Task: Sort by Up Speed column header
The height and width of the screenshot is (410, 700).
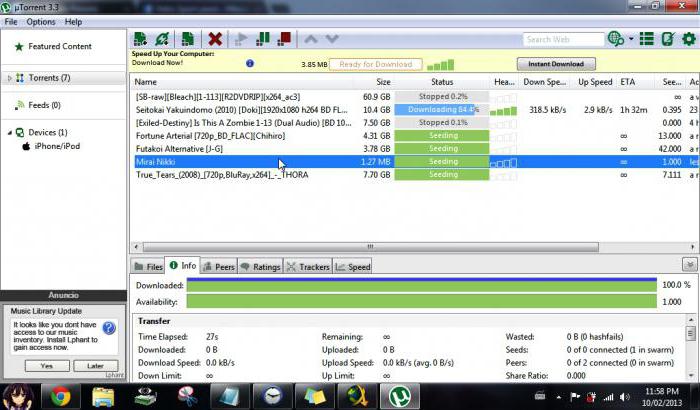Action: pos(595,82)
